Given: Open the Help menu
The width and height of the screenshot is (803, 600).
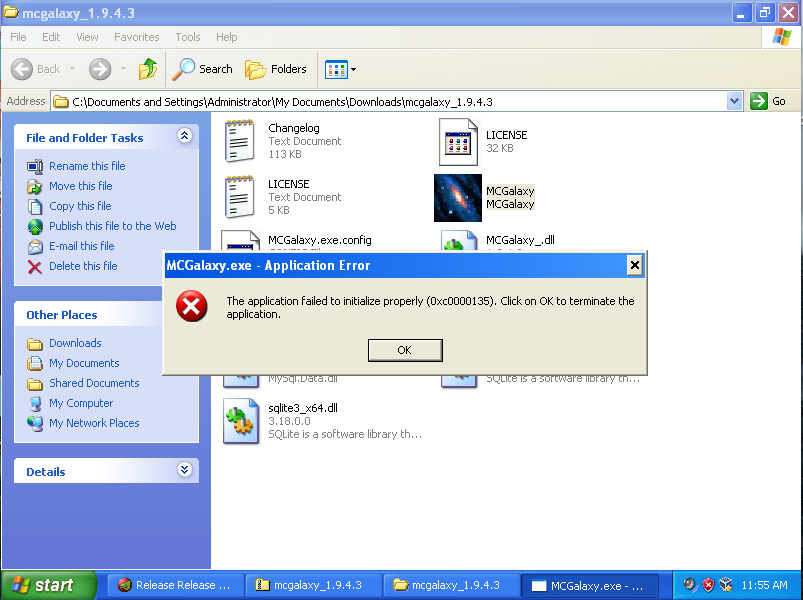Looking at the screenshot, I should click(x=226, y=37).
